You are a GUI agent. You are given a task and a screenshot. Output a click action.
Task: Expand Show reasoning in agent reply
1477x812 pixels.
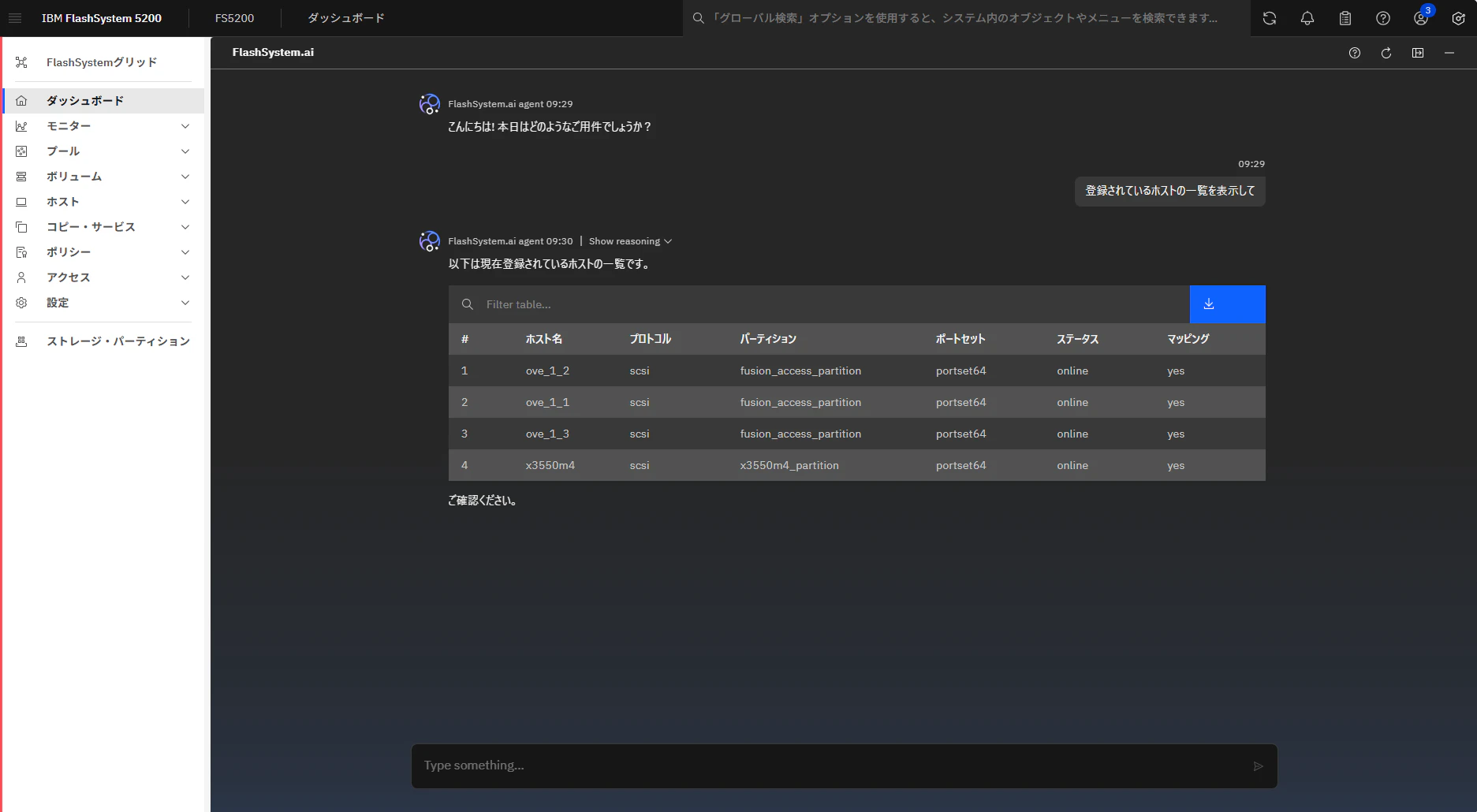pyautogui.click(x=630, y=241)
